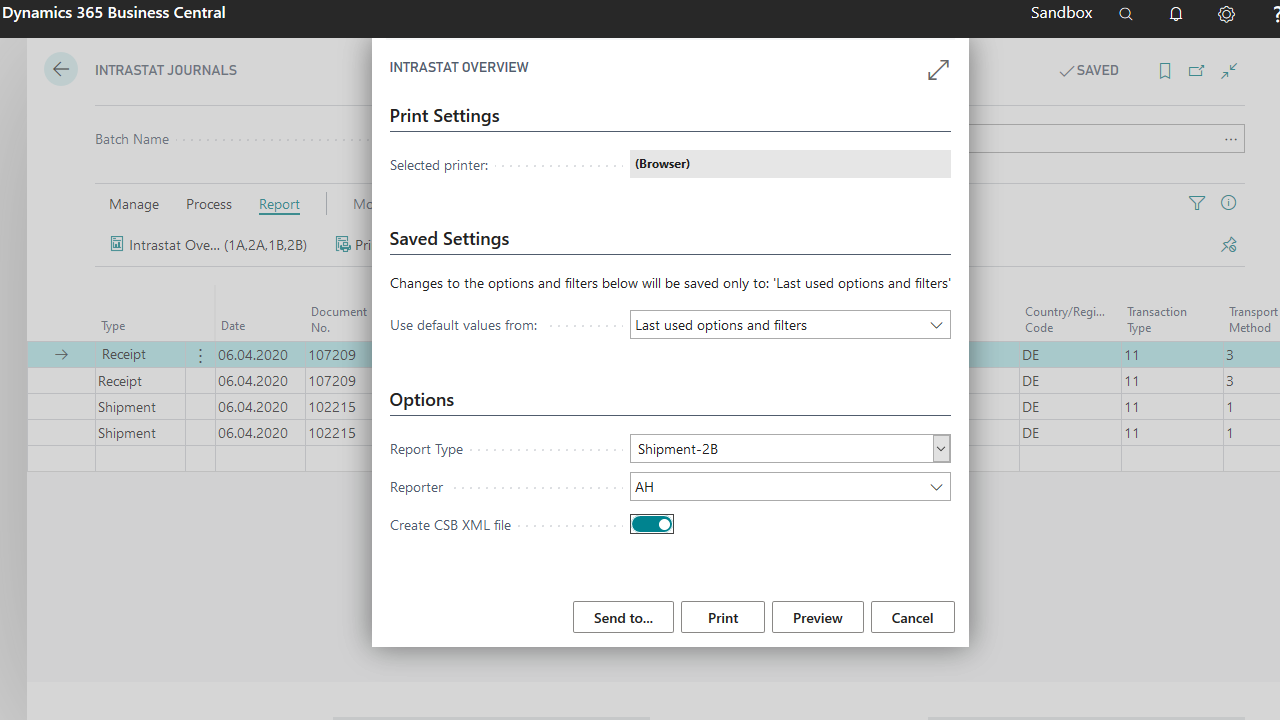Open the Use default values from dropdown
This screenshot has height=720, width=1280.
pos(936,325)
